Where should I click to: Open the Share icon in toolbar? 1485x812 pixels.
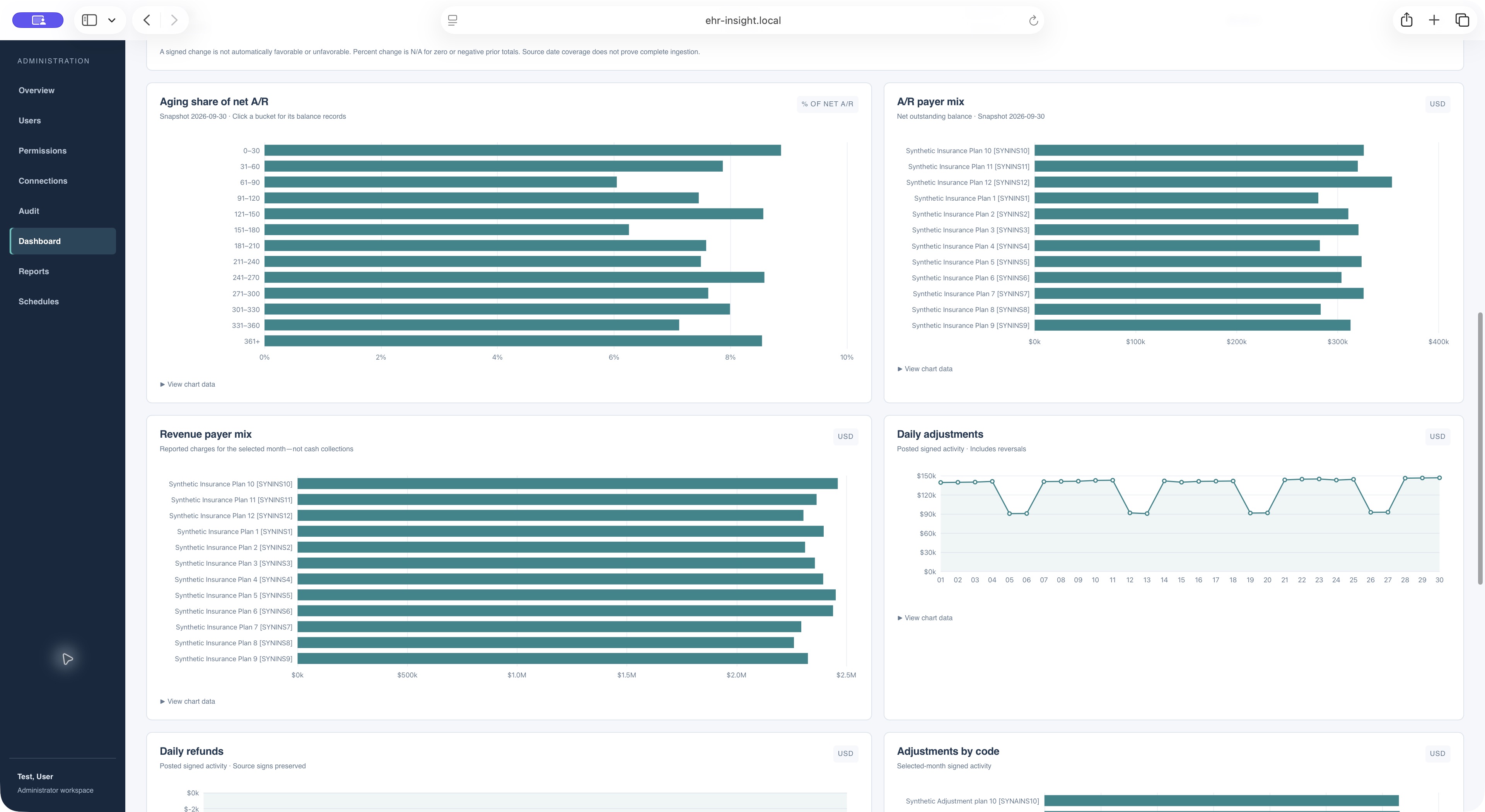click(x=1406, y=20)
